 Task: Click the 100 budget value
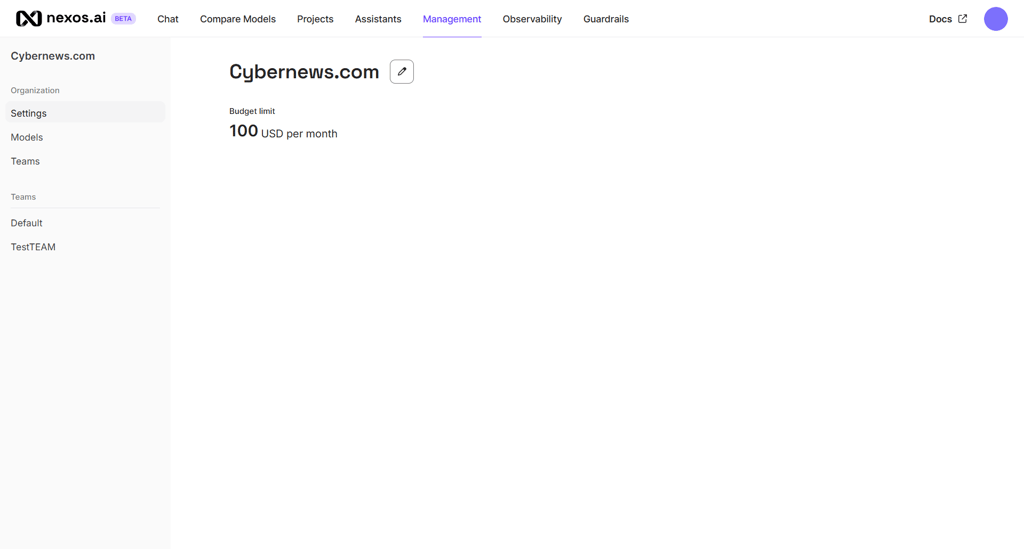pos(244,131)
